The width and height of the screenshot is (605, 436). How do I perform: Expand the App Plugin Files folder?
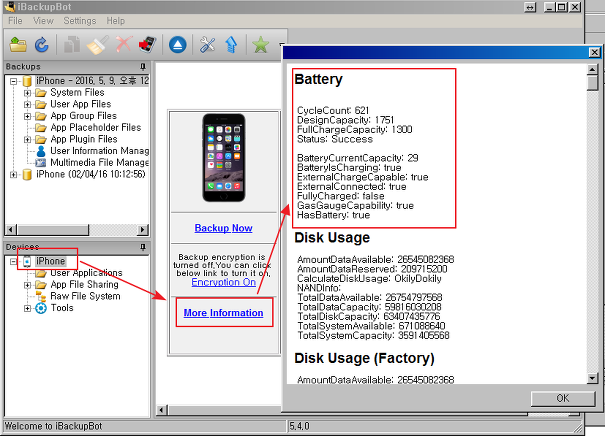27,139
